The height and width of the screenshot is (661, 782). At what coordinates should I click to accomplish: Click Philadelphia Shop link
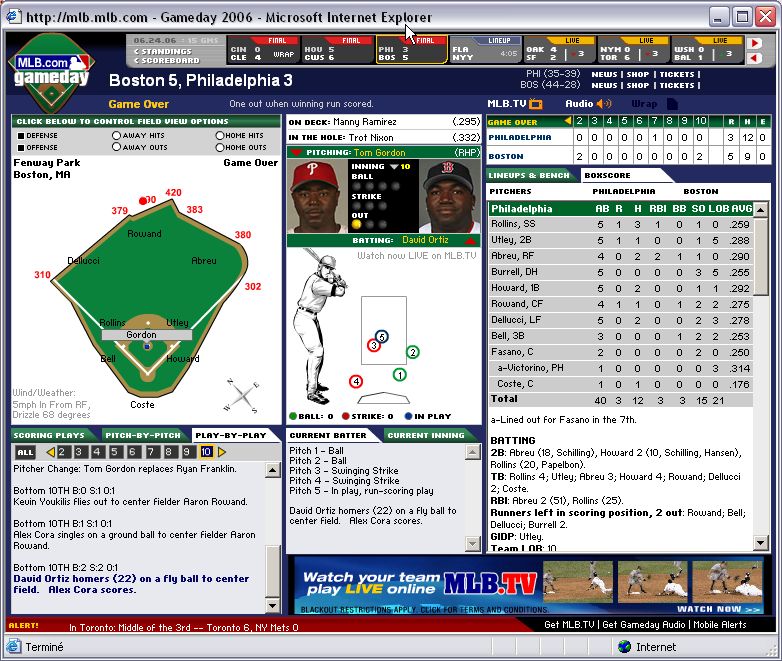[x=638, y=74]
